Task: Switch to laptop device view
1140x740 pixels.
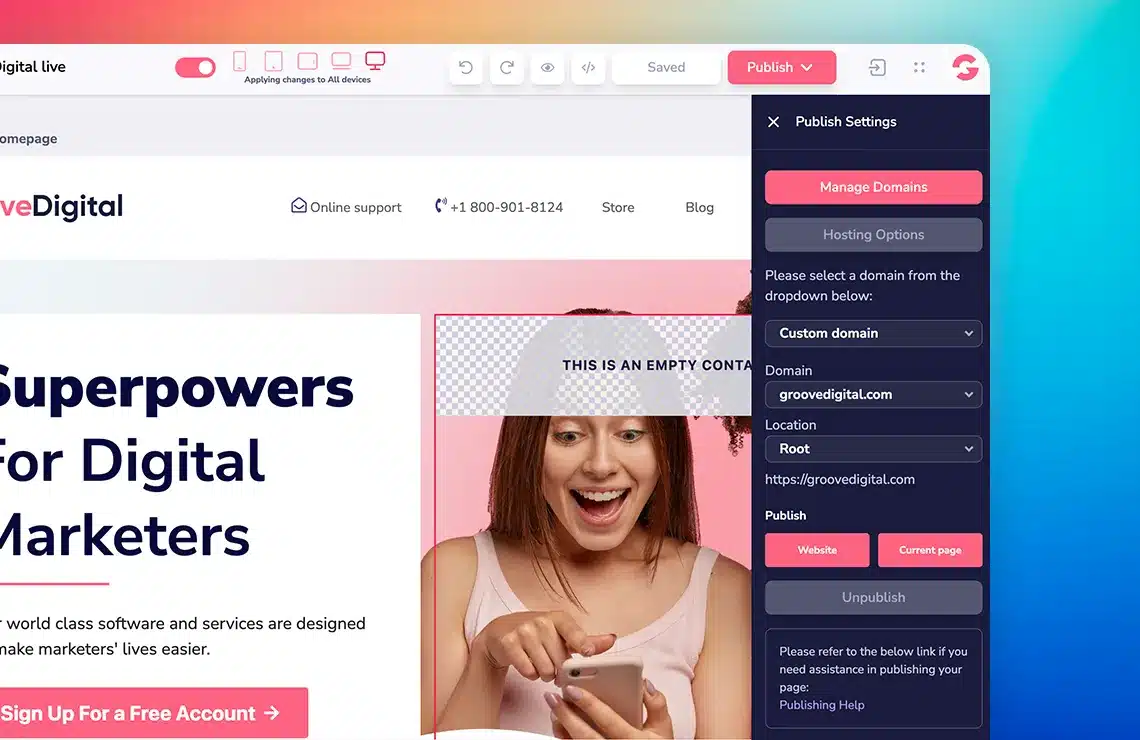Action: click(x=341, y=62)
